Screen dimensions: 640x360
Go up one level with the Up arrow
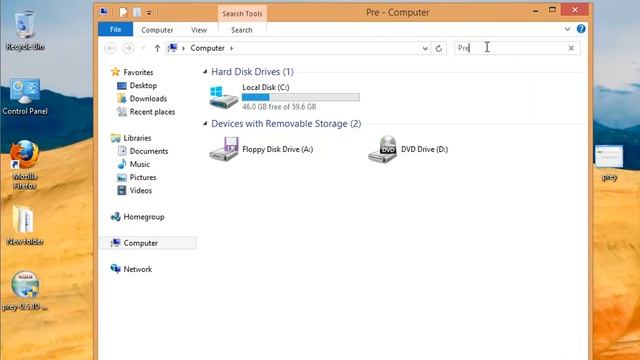[157, 48]
